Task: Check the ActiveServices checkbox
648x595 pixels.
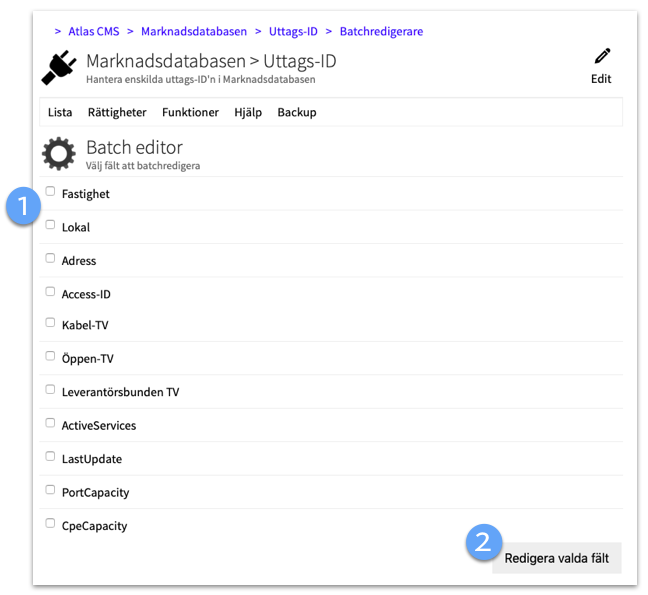Action: (51, 423)
